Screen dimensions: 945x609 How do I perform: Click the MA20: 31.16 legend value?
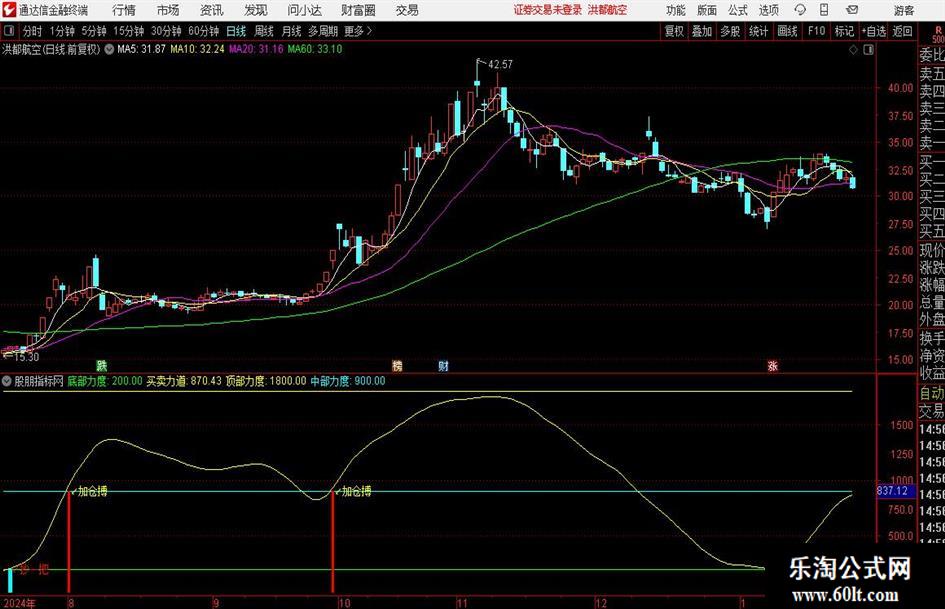click(256, 49)
